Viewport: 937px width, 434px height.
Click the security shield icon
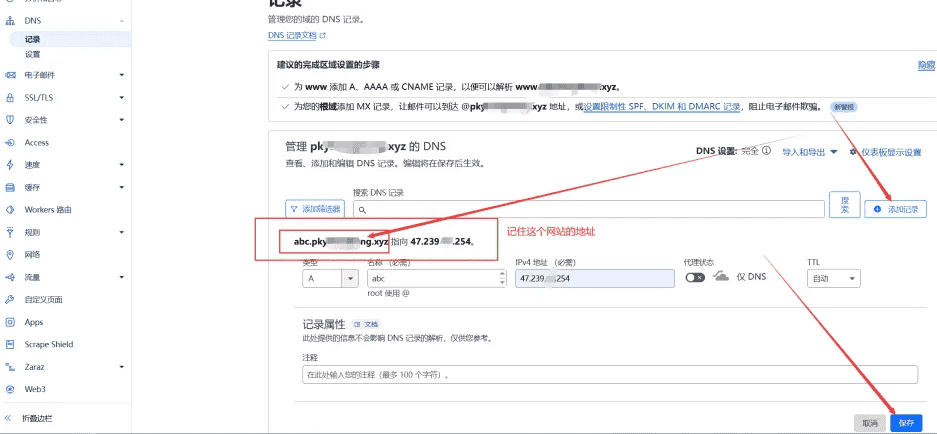click(x=10, y=120)
